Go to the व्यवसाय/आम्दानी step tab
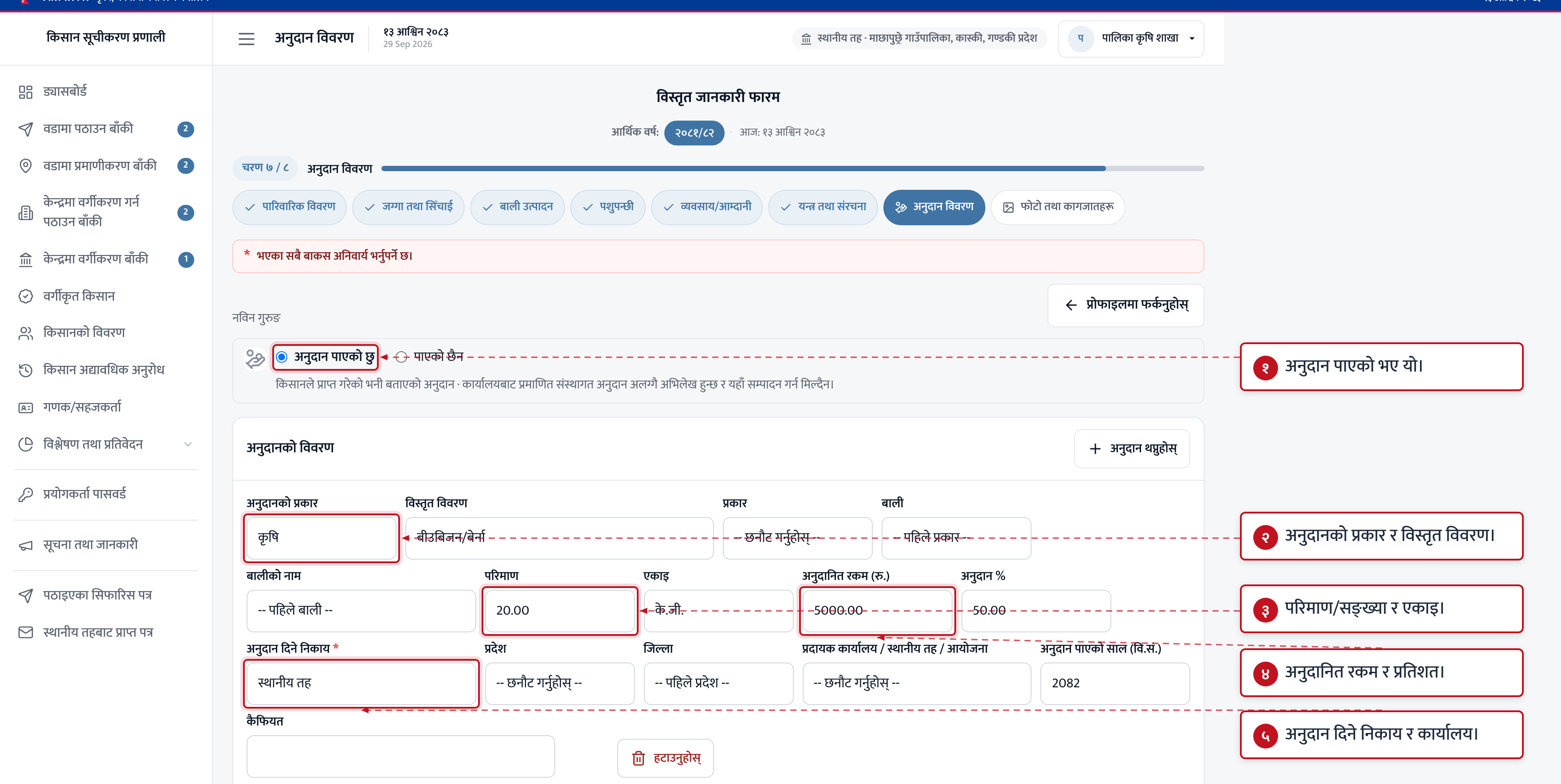This screenshot has width=1561, height=784. pos(706,207)
